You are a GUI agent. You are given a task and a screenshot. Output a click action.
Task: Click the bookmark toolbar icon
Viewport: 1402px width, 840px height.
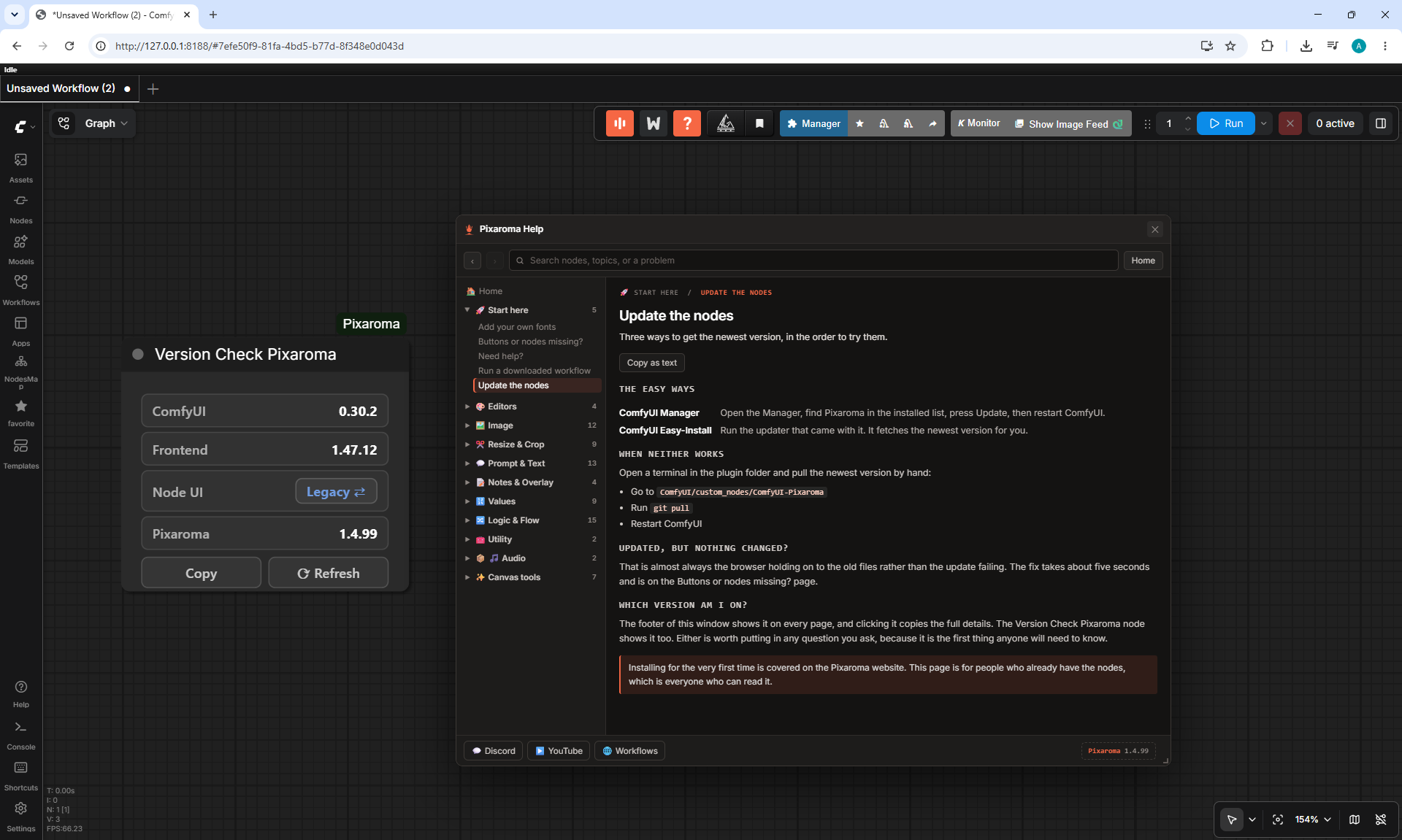click(759, 123)
